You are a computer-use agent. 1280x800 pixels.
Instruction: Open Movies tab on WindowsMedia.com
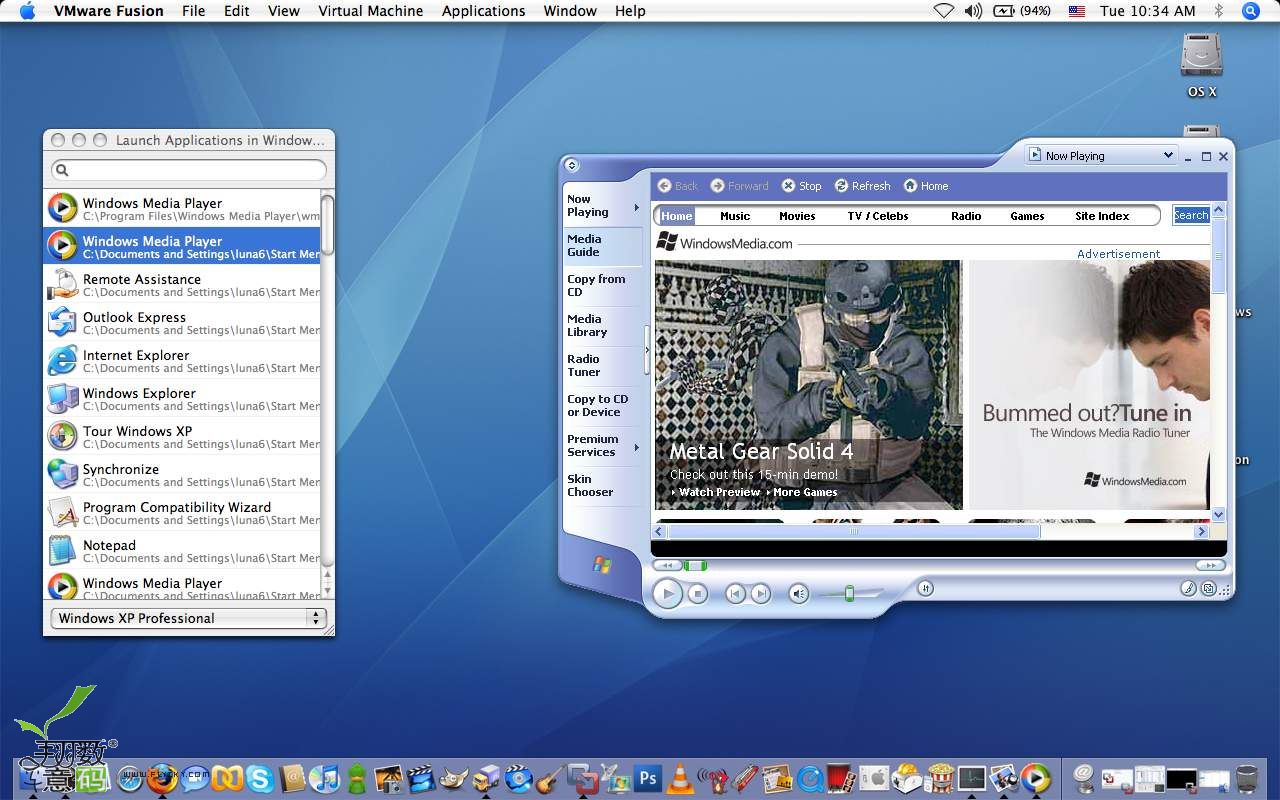pyautogui.click(x=797, y=216)
